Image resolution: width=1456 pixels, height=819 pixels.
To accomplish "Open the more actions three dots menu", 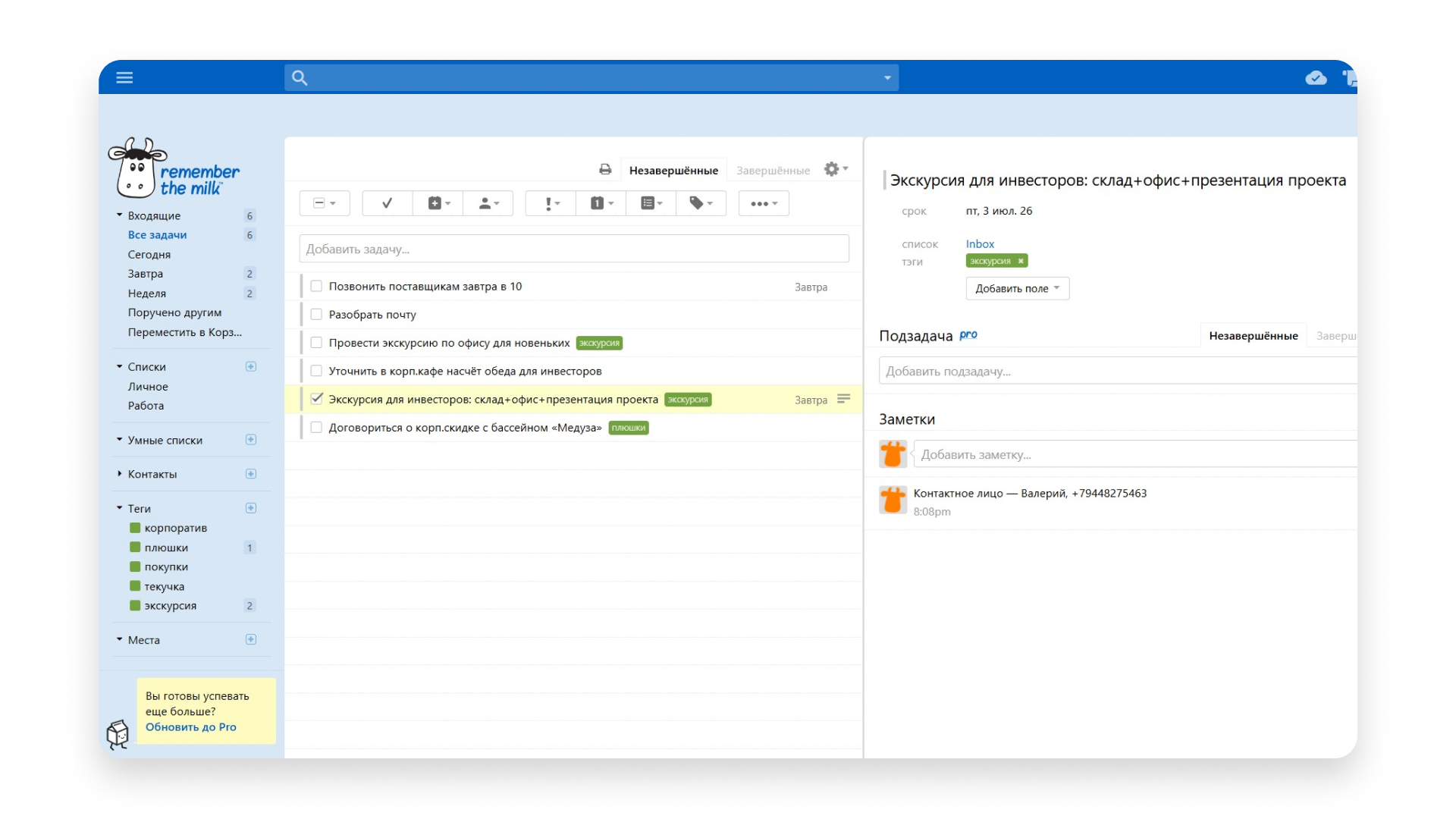I will point(764,203).
